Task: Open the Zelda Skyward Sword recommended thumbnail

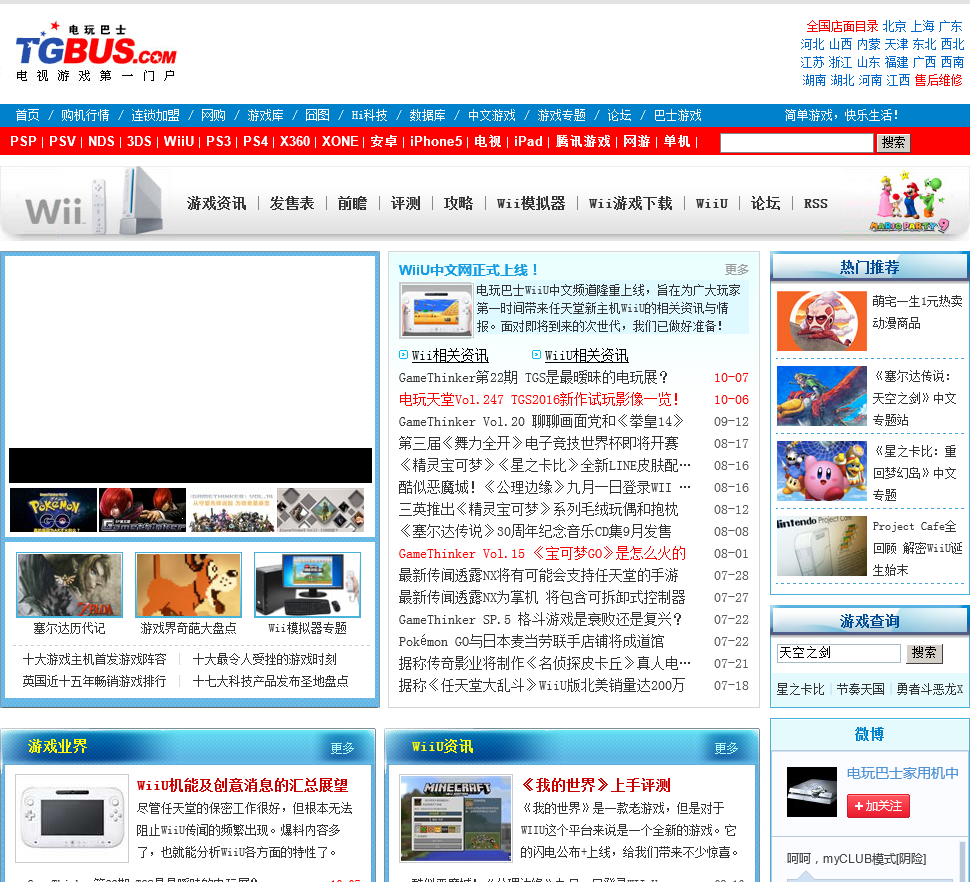Action: pyautogui.click(x=822, y=396)
